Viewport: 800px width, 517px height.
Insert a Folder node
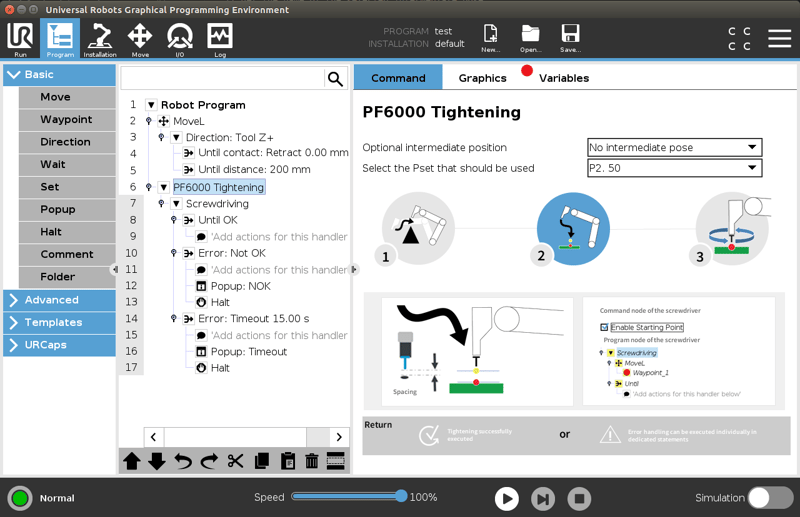point(67,277)
